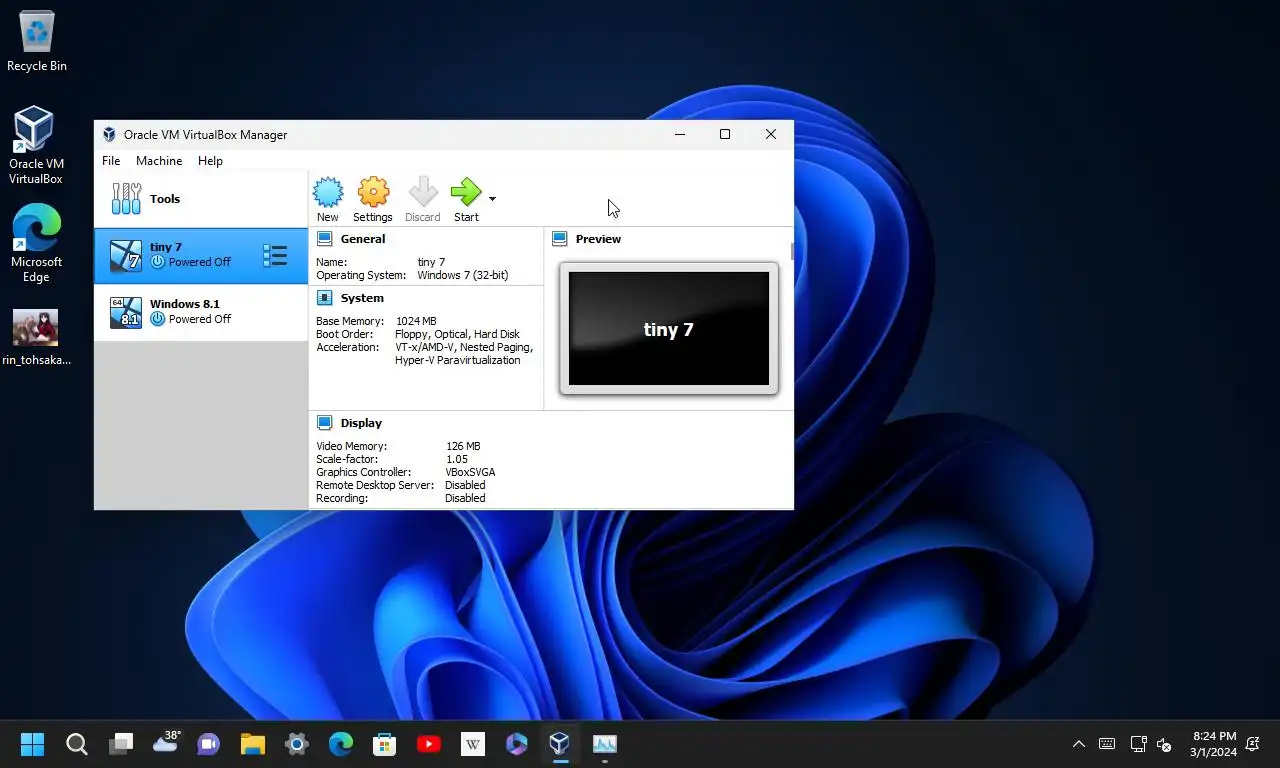1280x768 pixels.
Task: Click the Preview section icon
Action: pyautogui.click(x=560, y=239)
